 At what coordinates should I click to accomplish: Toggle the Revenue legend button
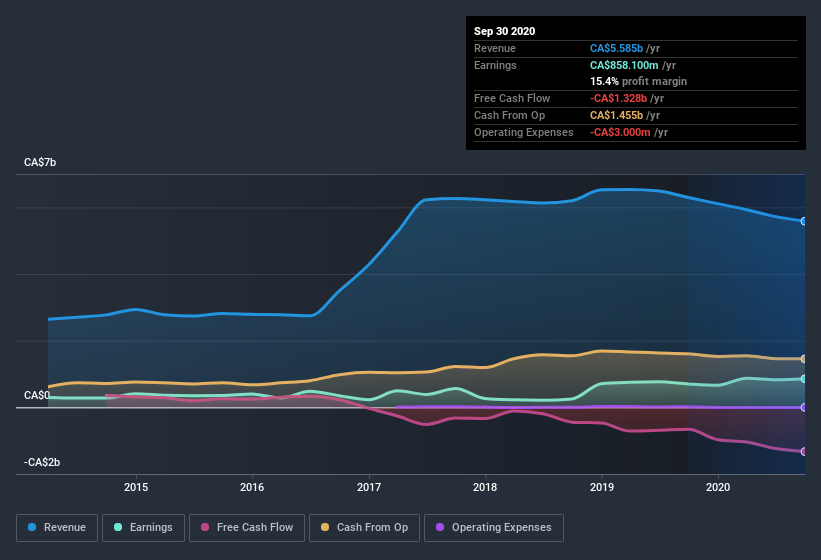click(57, 528)
